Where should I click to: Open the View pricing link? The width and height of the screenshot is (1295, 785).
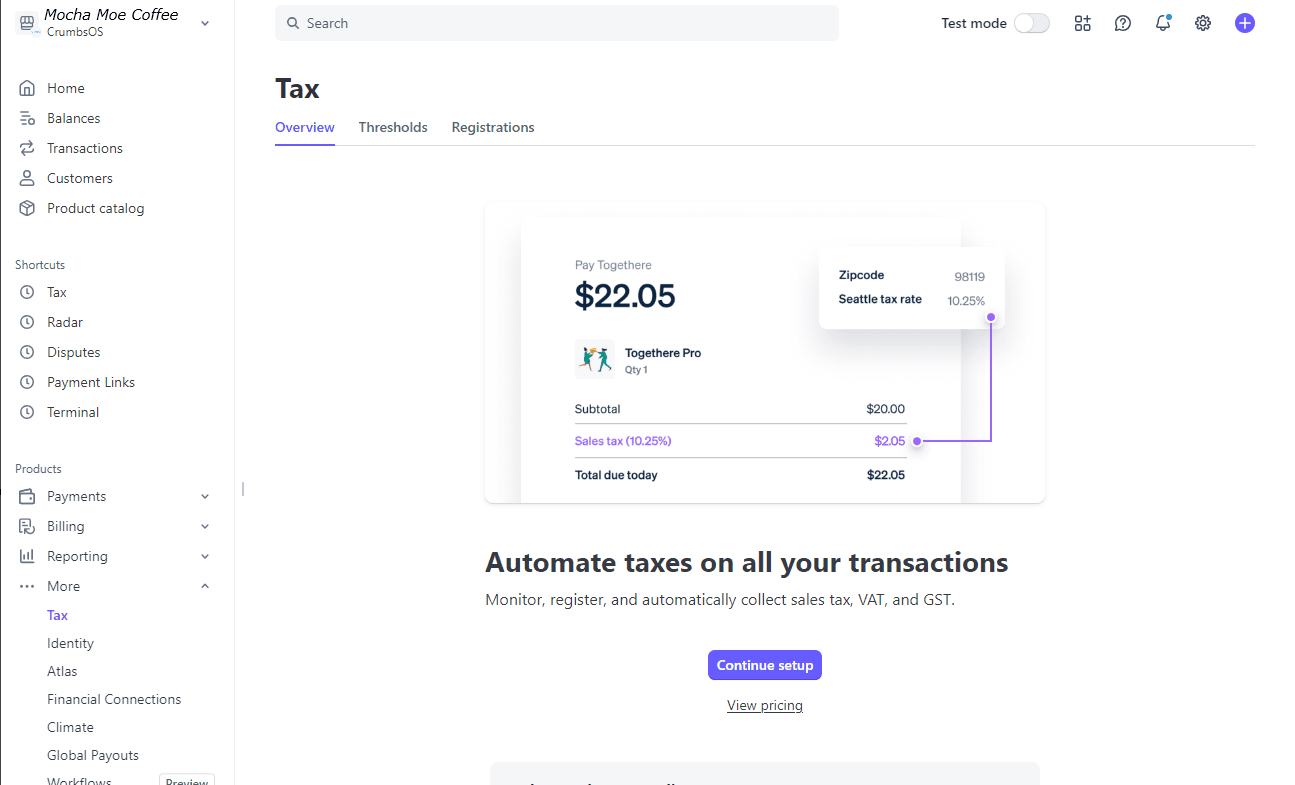[765, 705]
